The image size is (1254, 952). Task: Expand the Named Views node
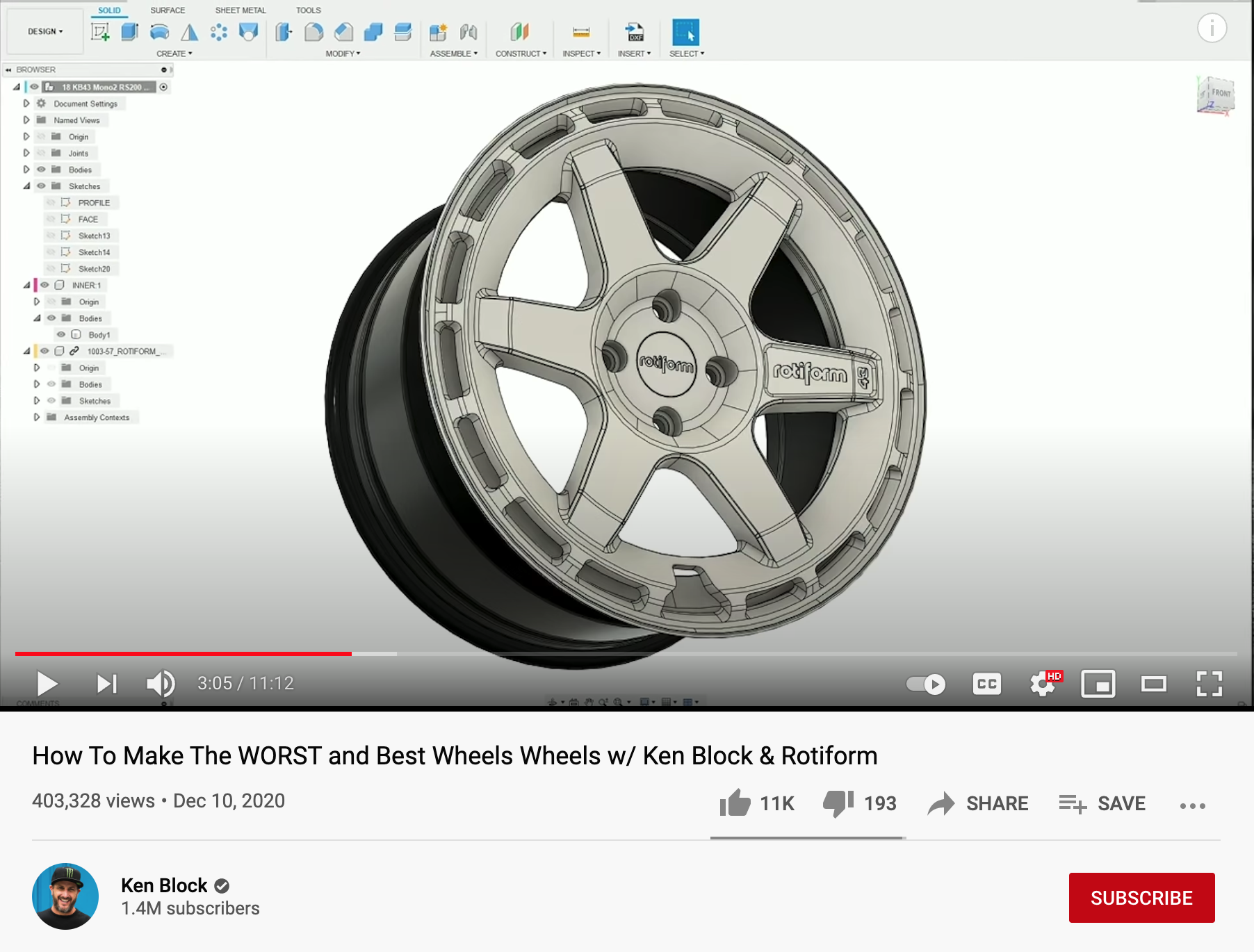pos(26,120)
